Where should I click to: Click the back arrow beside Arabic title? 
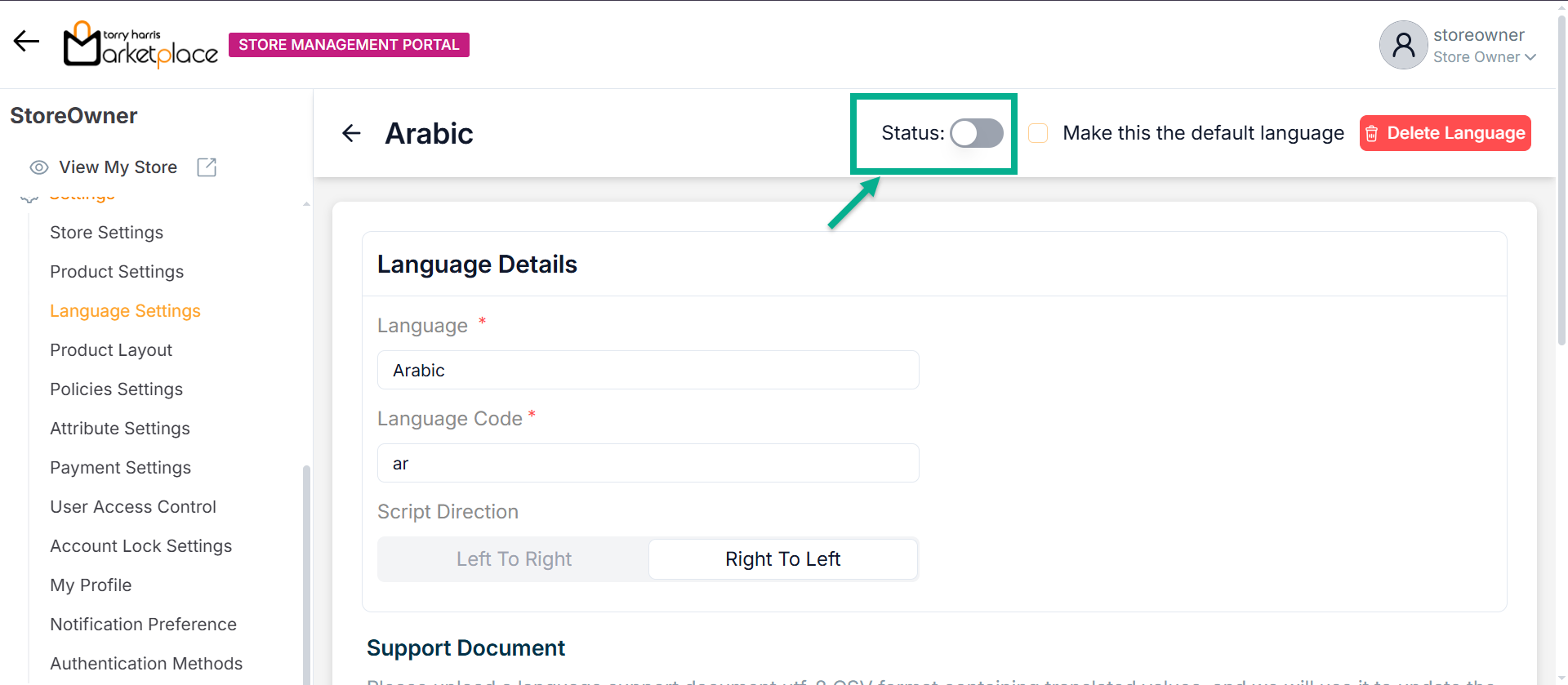click(351, 133)
